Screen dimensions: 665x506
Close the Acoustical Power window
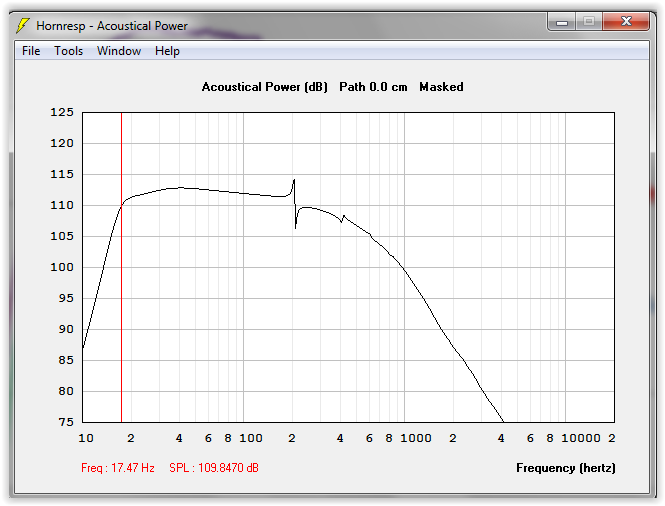click(x=626, y=22)
